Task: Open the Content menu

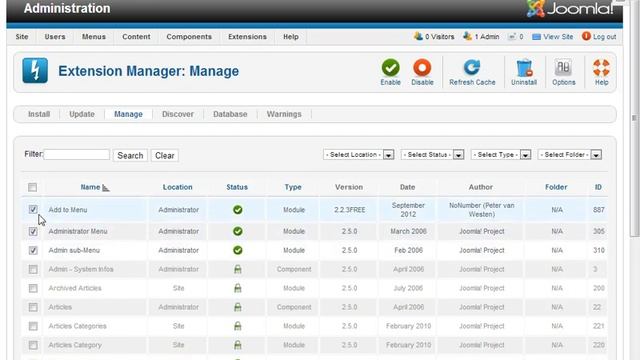Action: coord(136,37)
